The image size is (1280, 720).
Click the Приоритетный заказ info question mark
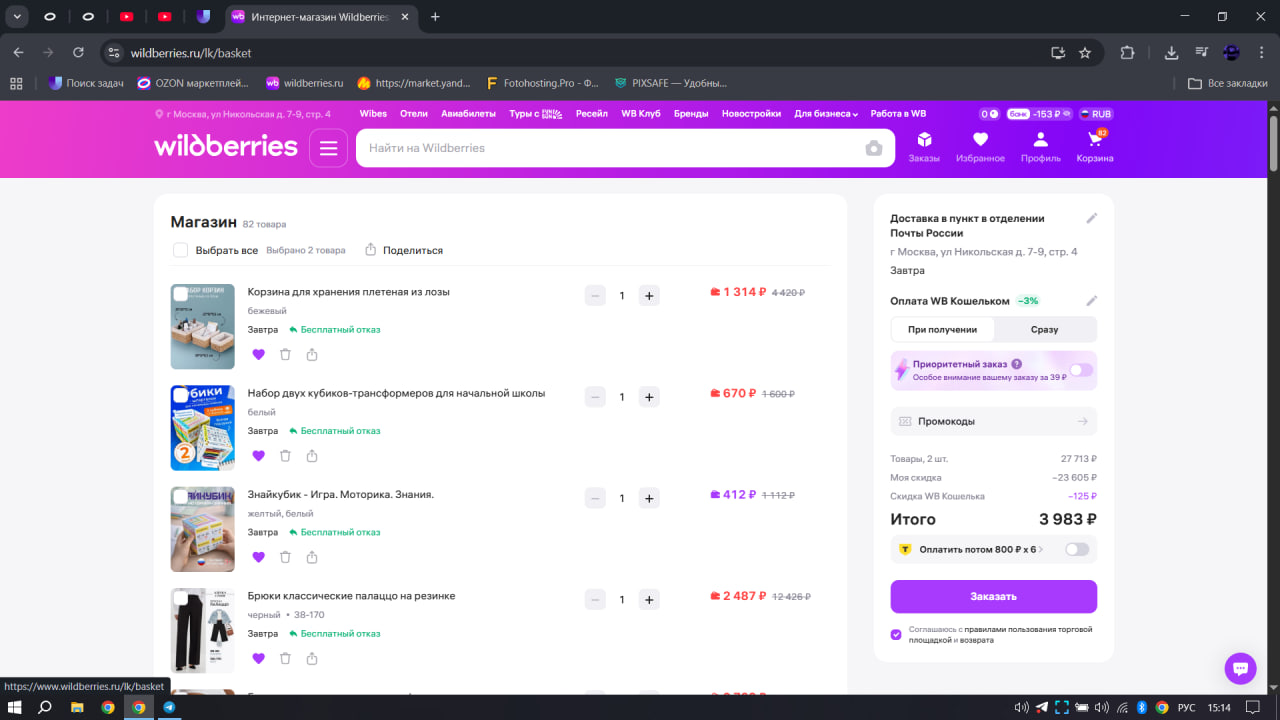point(1017,364)
